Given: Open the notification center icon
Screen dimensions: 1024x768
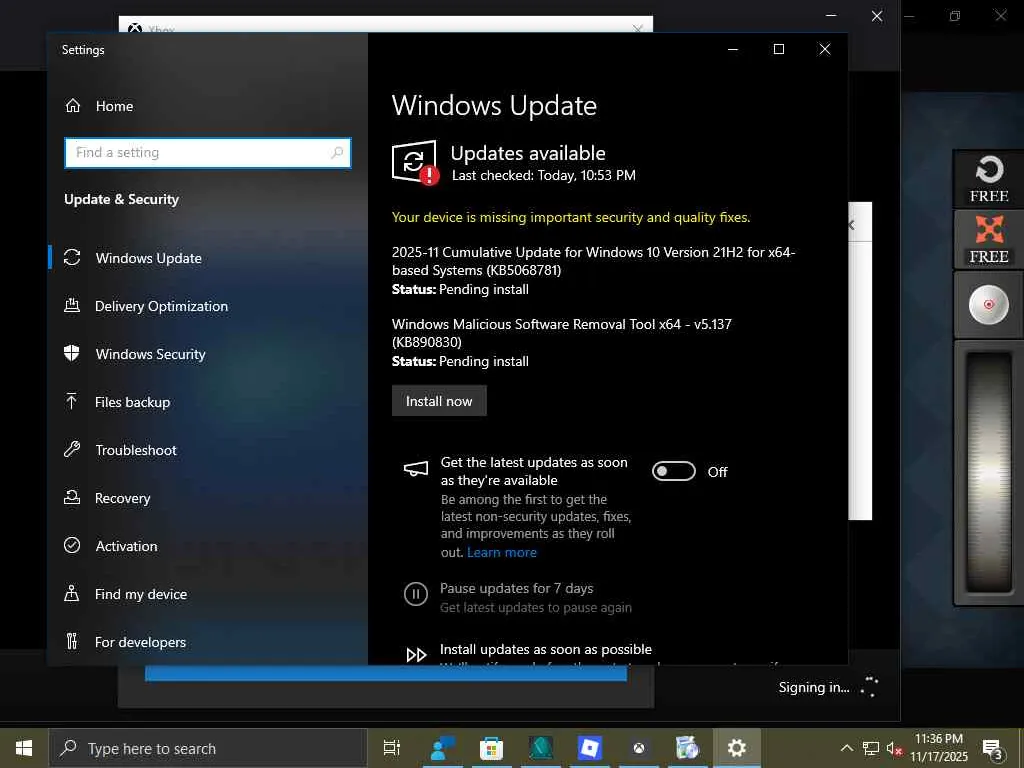Looking at the screenshot, I should tap(993, 750).
